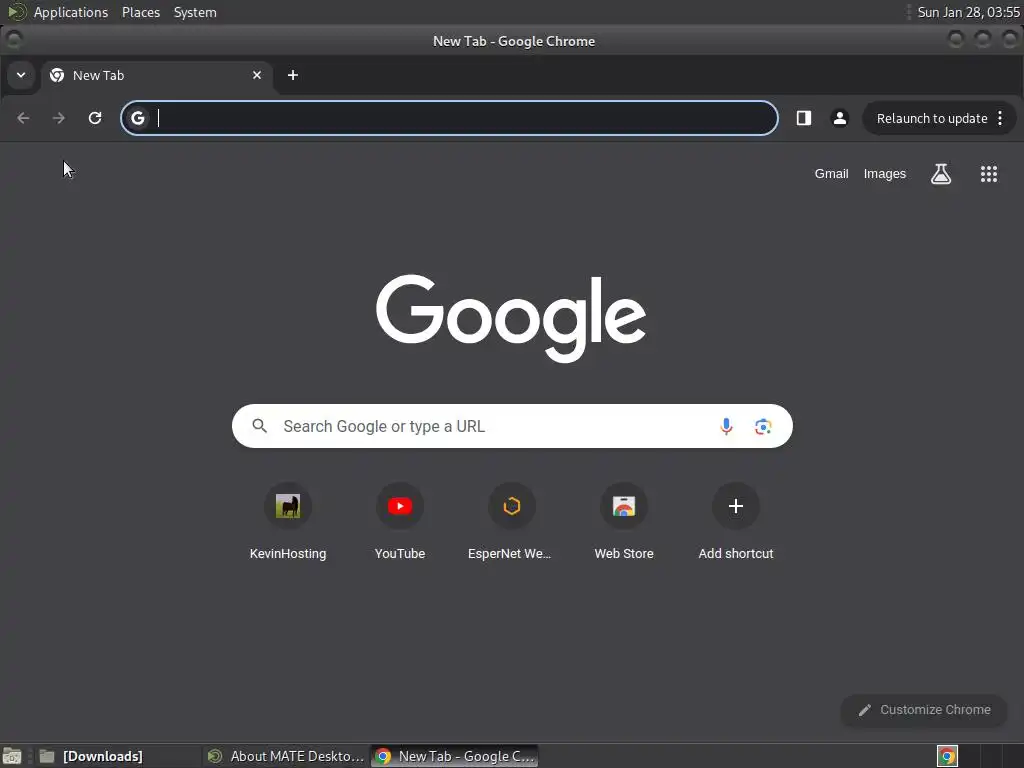1024x768 pixels.
Task: Click the browser forward arrow
Action: 59,118
